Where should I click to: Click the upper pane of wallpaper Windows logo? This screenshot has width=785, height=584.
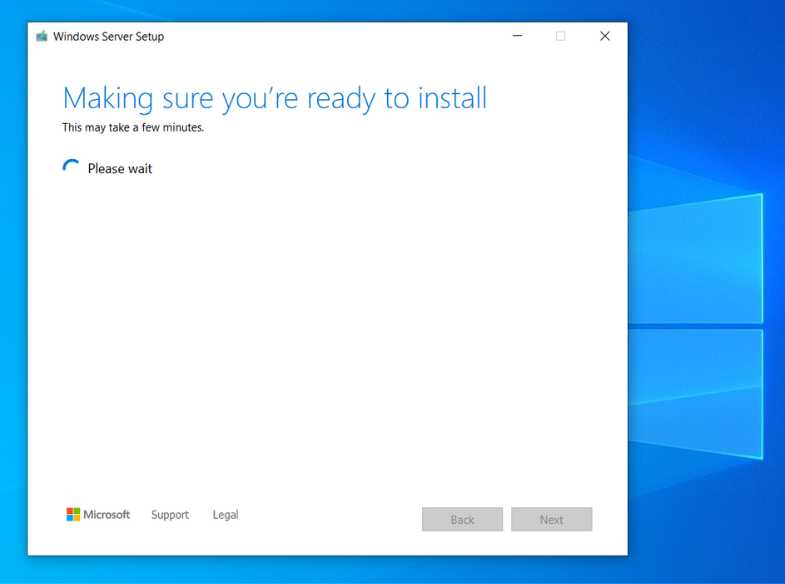point(696,260)
